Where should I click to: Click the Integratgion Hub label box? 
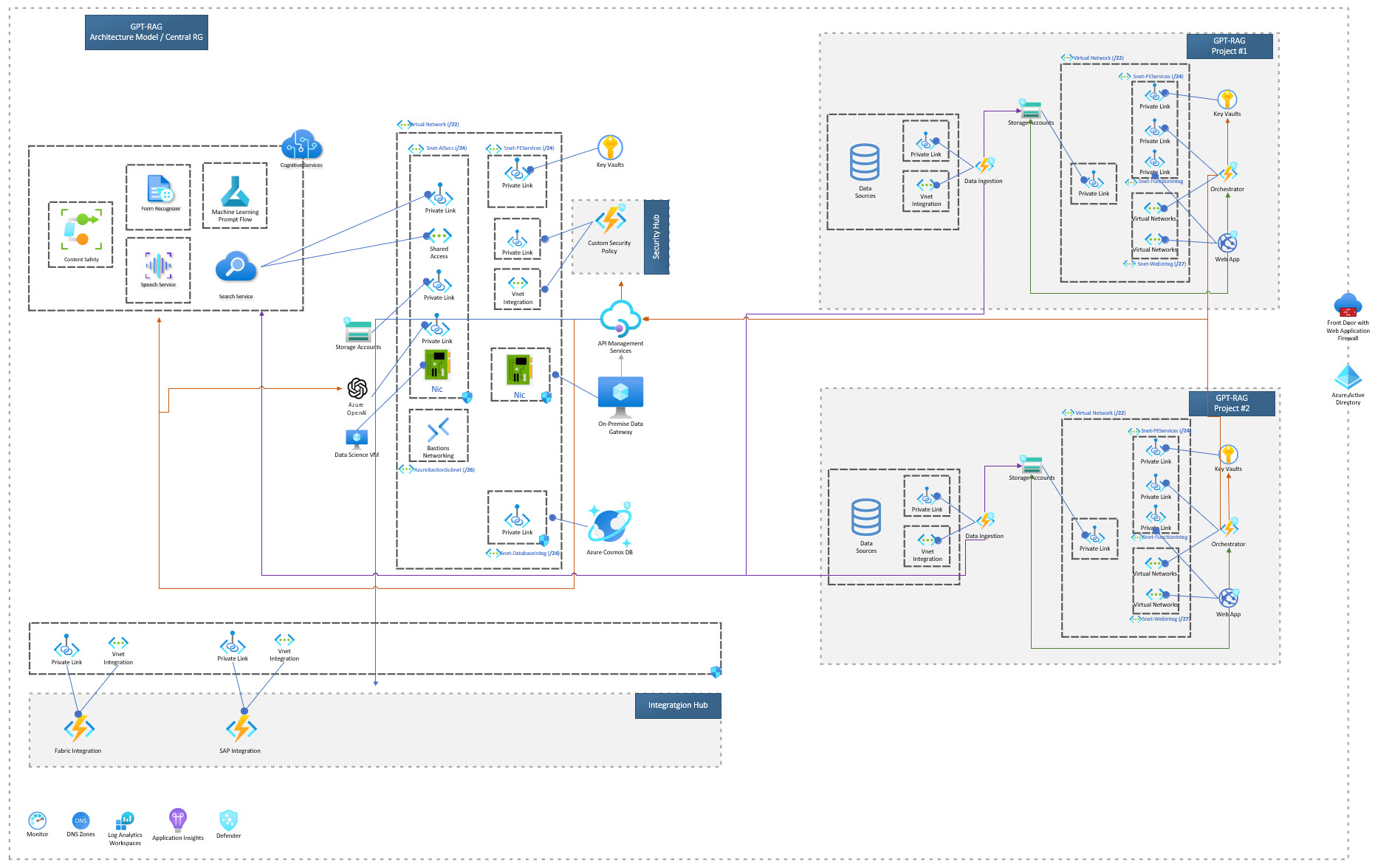pos(678,705)
